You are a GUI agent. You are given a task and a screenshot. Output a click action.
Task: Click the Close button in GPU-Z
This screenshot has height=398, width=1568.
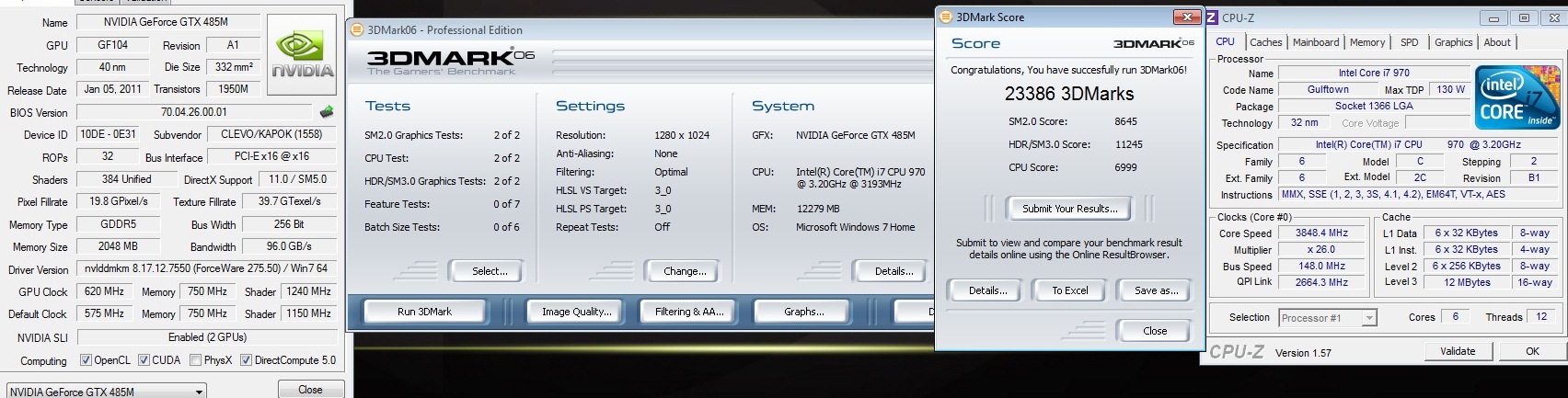310,390
